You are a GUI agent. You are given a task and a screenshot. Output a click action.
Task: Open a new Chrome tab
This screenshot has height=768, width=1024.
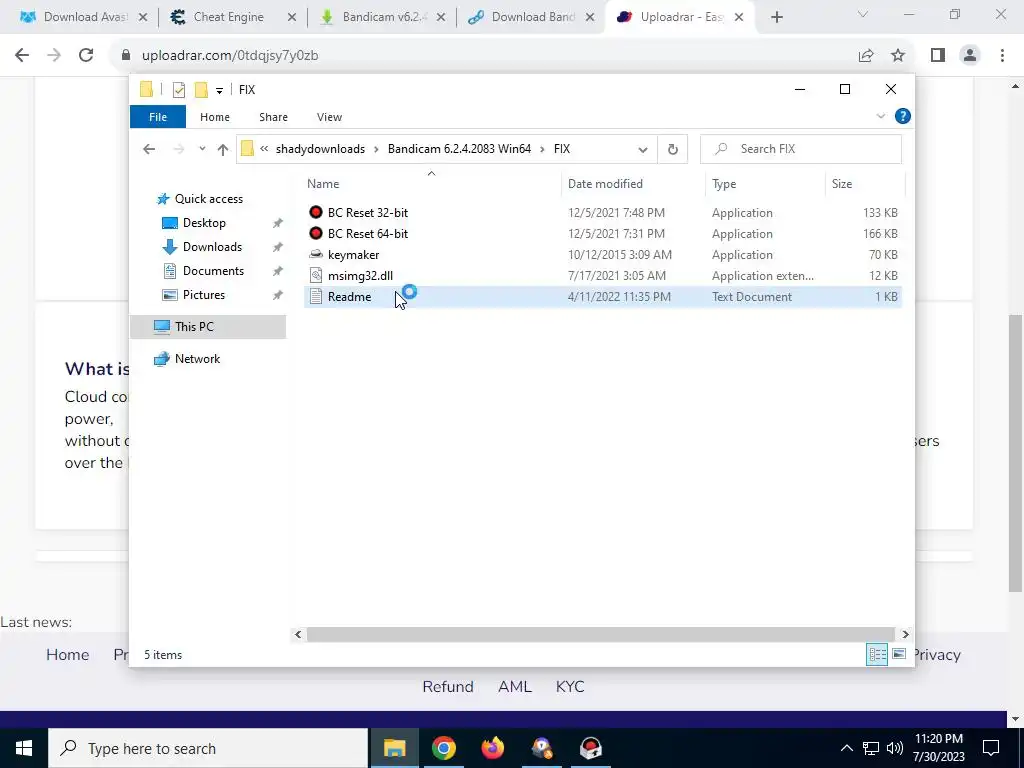coord(776,18)
